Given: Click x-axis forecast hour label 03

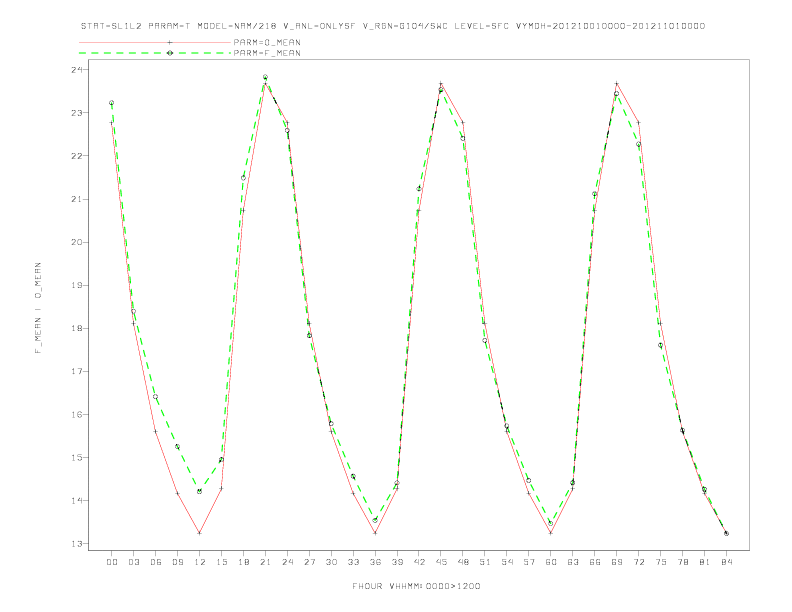Looking at the screenshot, I should 133,562.
